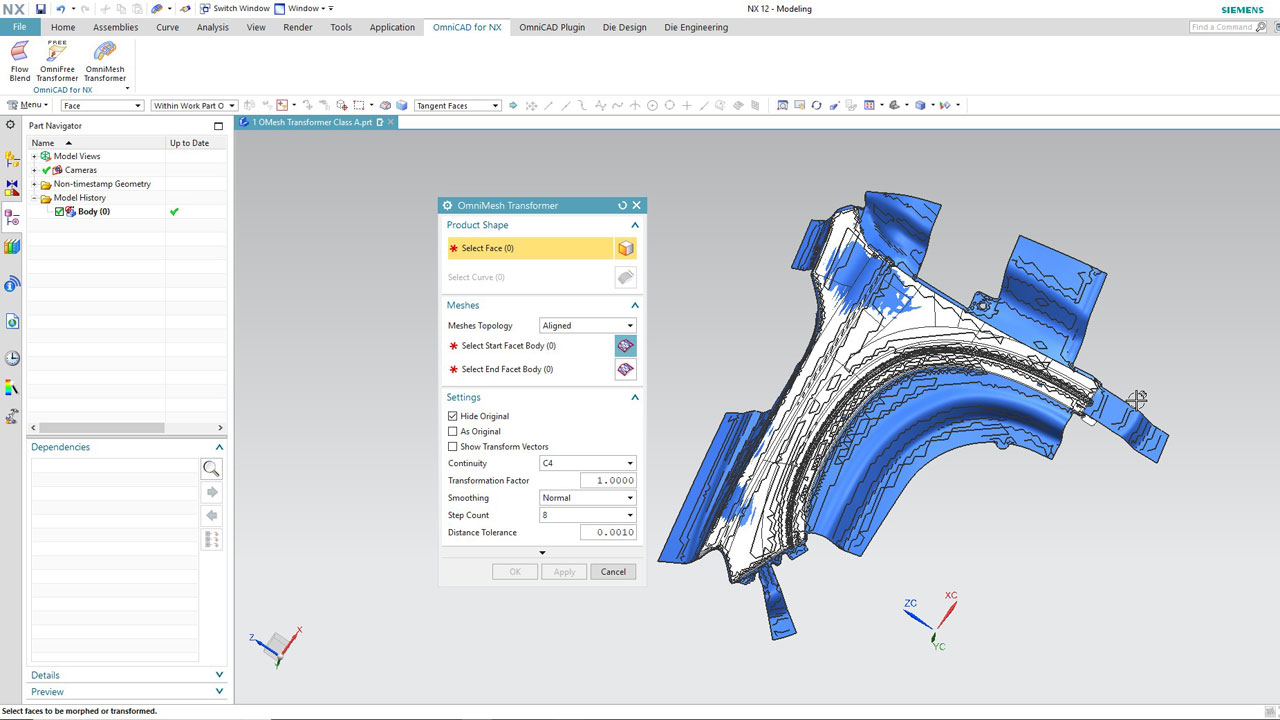Show more options arrow at dialog bottom
The width and height of the screenshot is (1280, 720).
coord(542,552)
